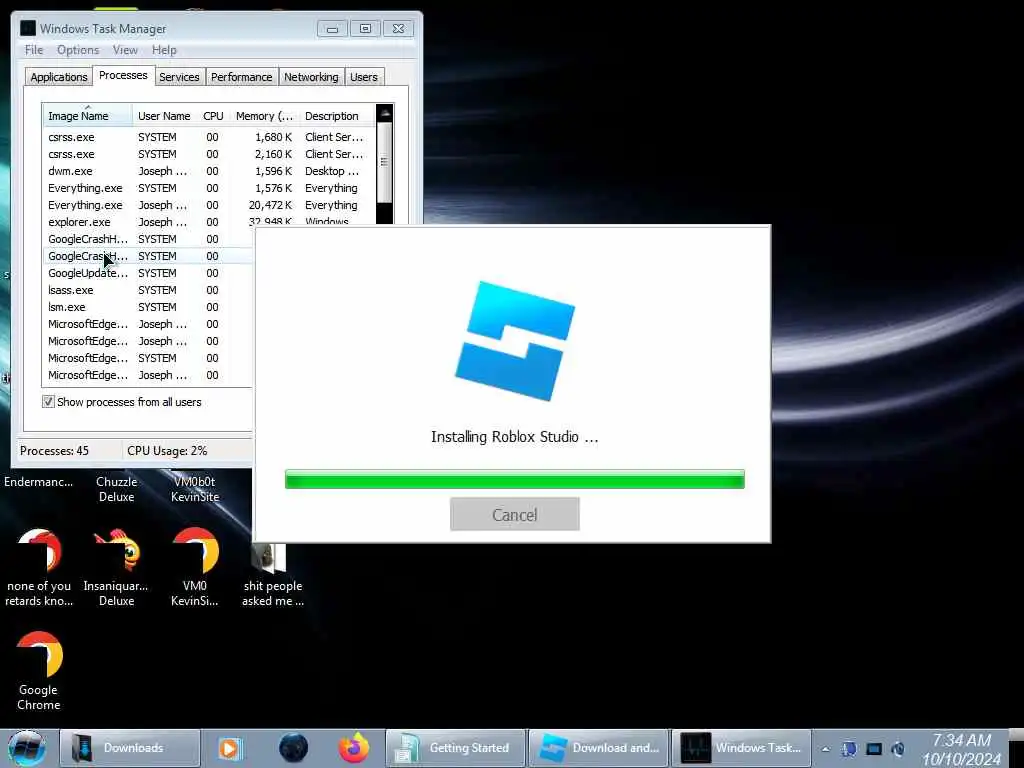1024x768 pixels.
Task: Click the process list scrollbar thumb
Action: [x=385, y=162]
